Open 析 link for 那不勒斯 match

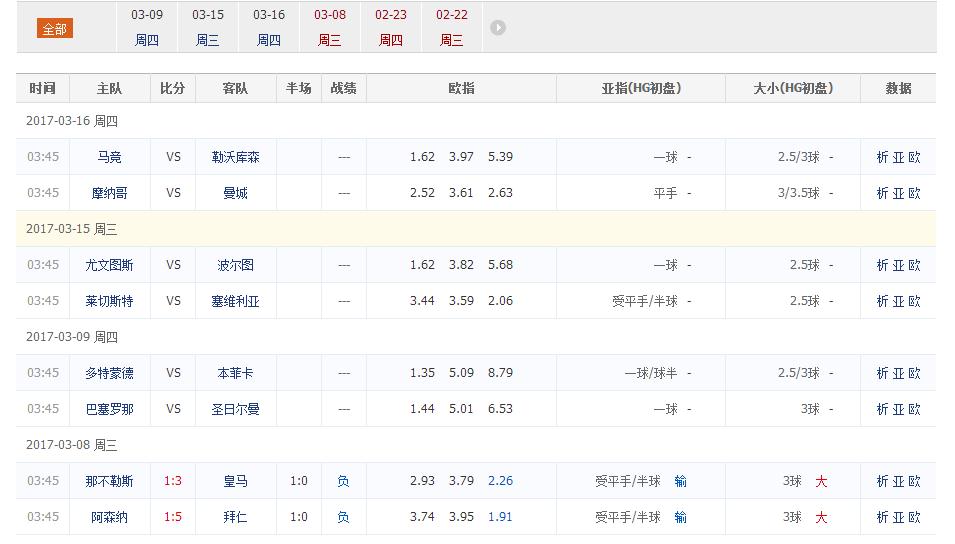pos(883,481)
